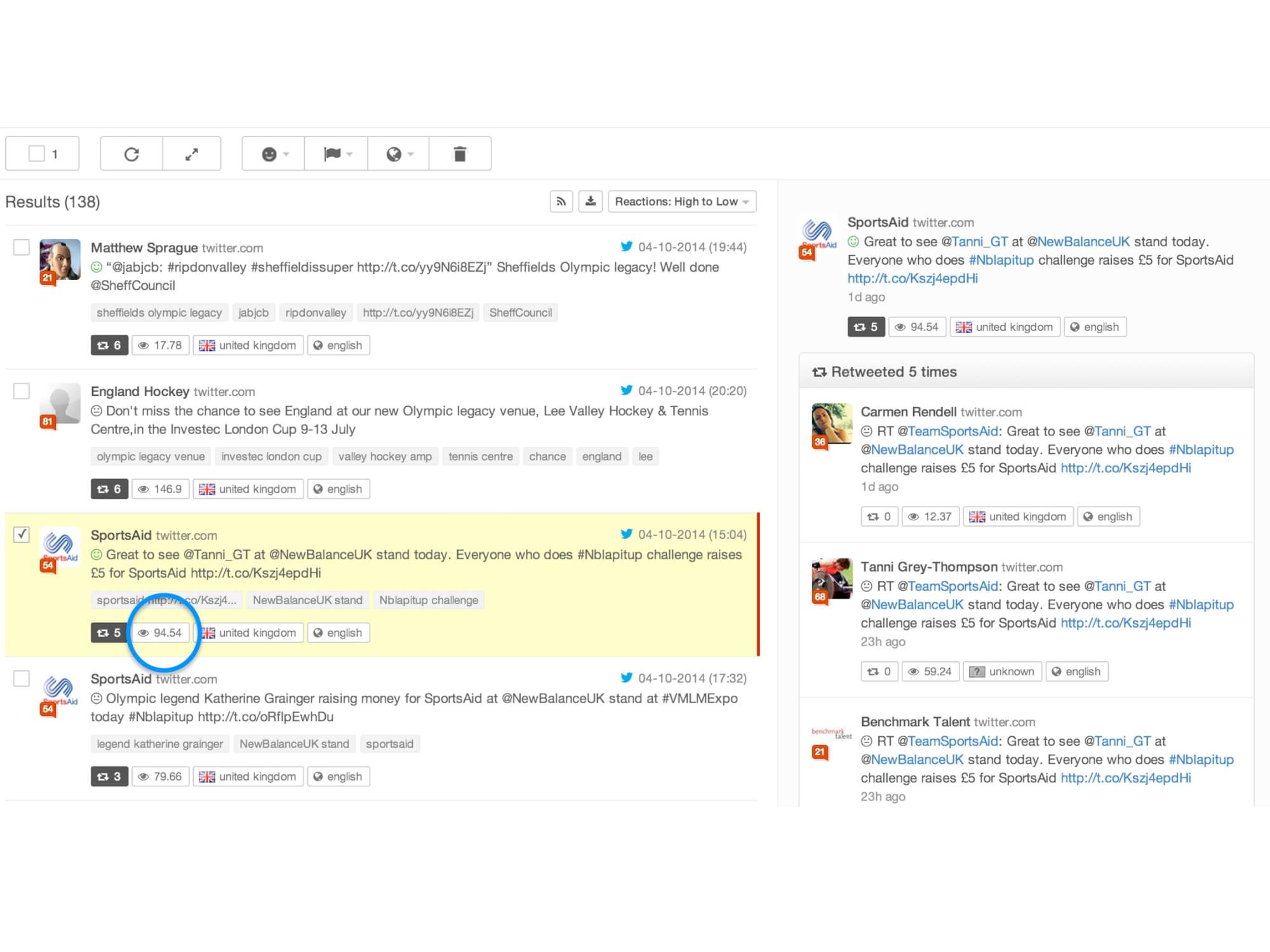The height and width of the screenshot is (952, 1270).
Task: Open the flag dropdown in toolbar
Action: coord(337,154)
